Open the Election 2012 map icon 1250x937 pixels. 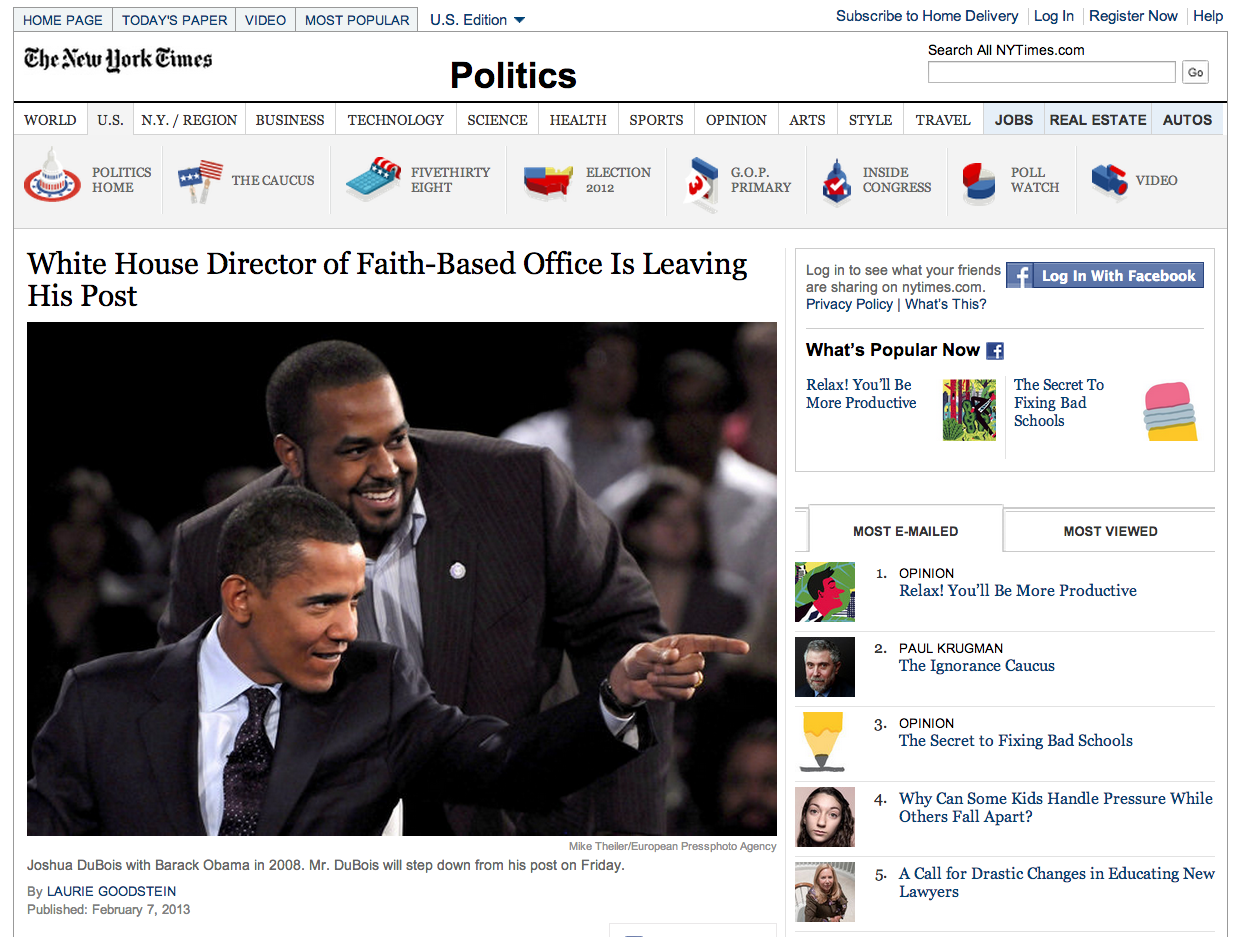(x=548, y=181)
